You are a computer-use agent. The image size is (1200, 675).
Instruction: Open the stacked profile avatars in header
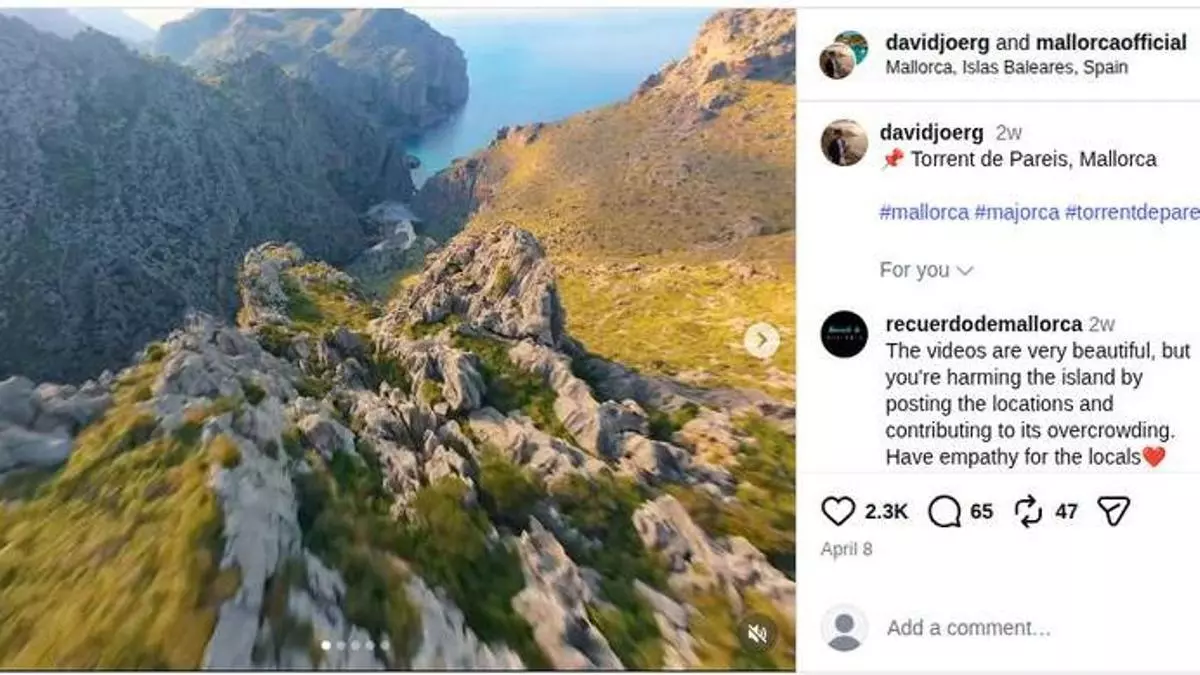tap(843, 54)
